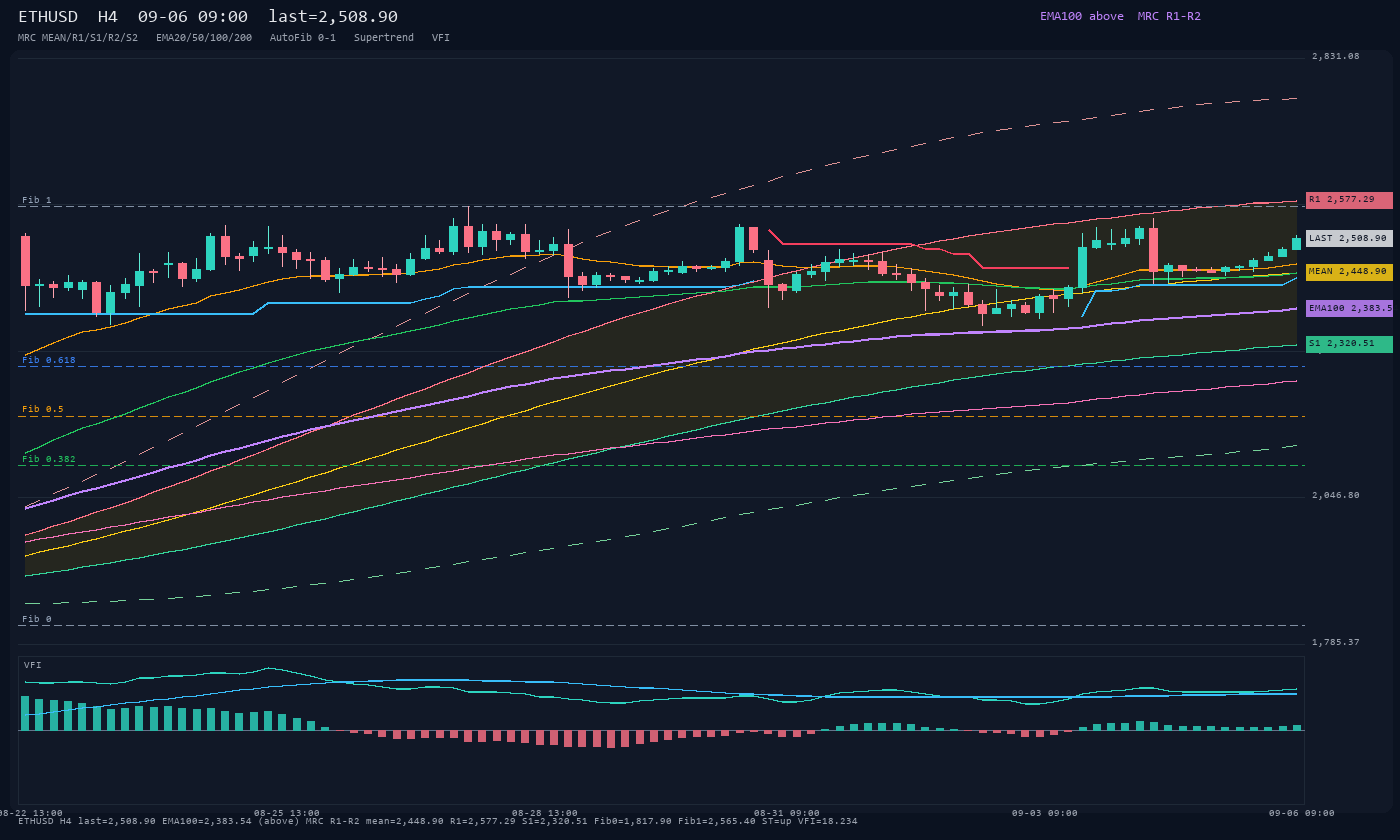Click the 08-28 13:00 time axis label
Screen dimensions: 1400x840
(x=545, y=813)
